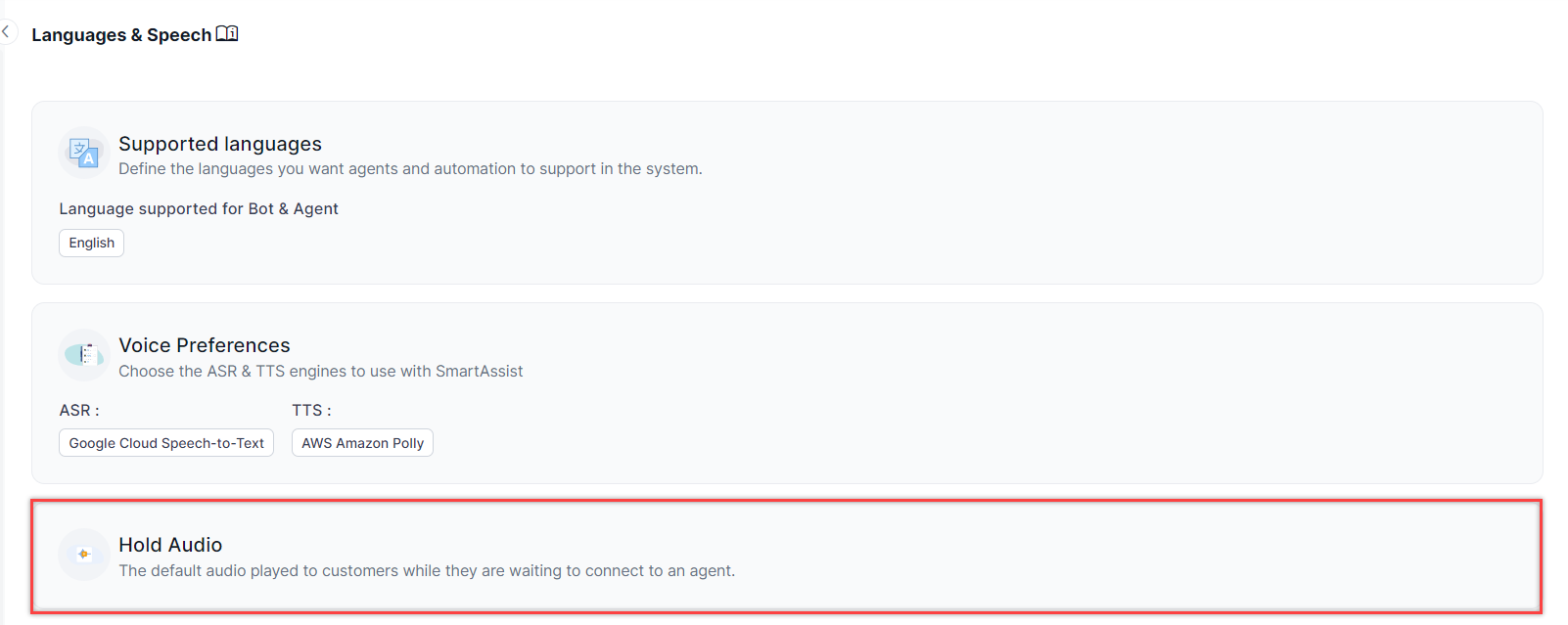Click the Languages & Speech page title
The height and width of the screenshot is (625, 1568).
click(121, 35)
